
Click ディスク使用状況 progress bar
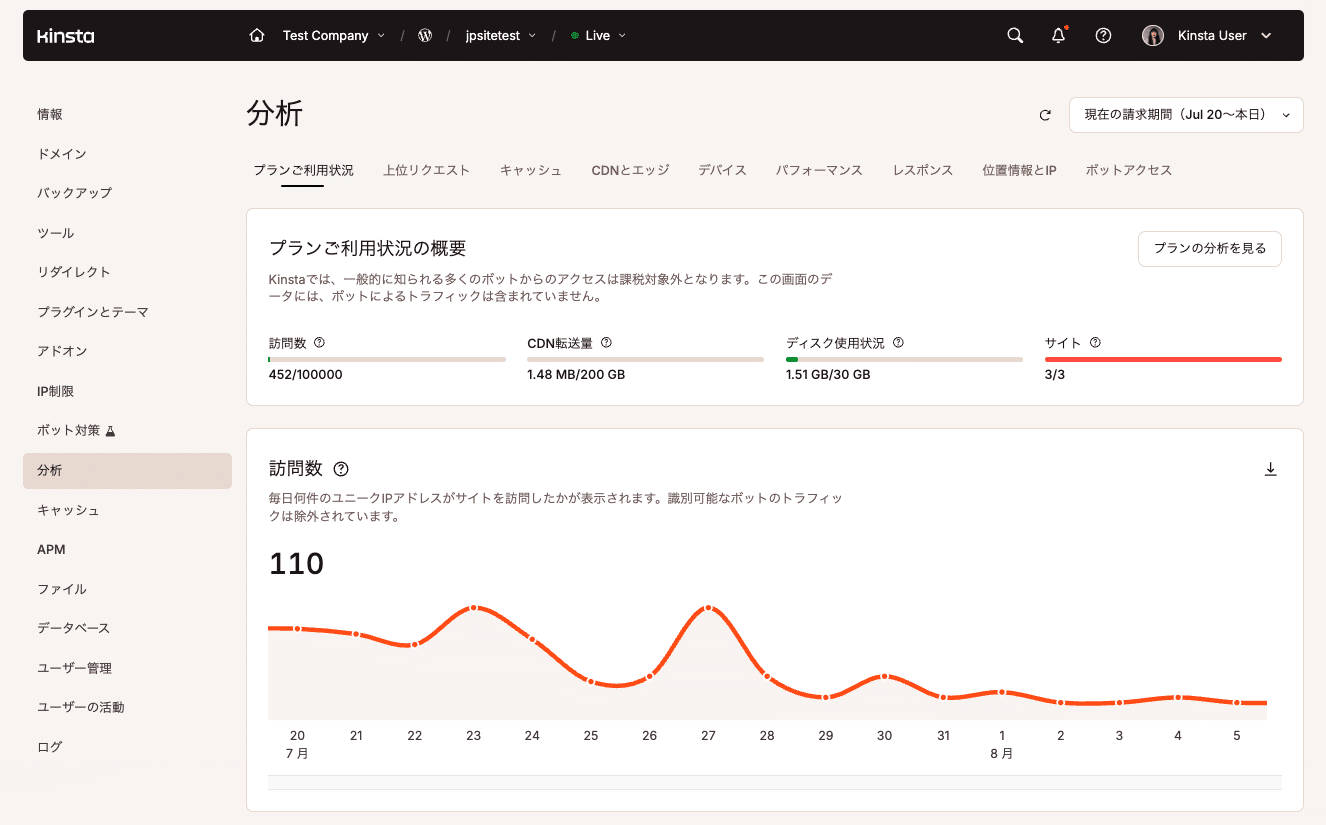coord(904,359)
